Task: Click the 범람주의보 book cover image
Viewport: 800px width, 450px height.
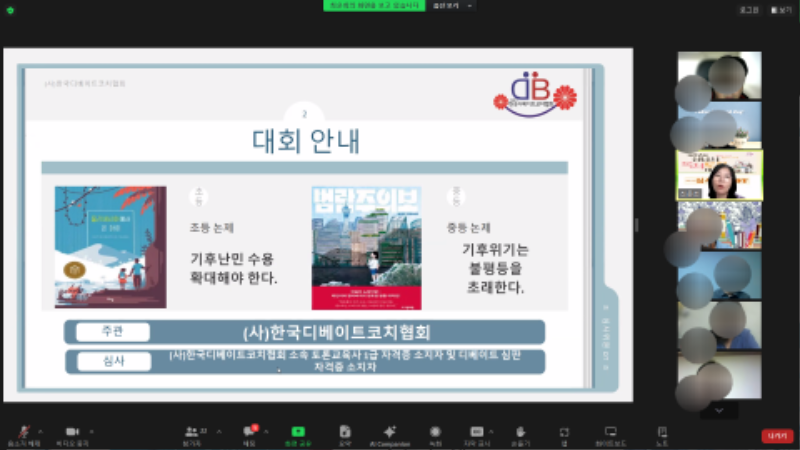Action: point(366,248)
